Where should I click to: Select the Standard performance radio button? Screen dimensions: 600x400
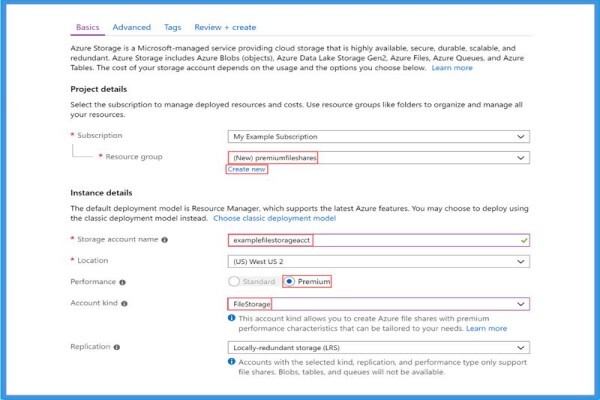click(234, 281)
